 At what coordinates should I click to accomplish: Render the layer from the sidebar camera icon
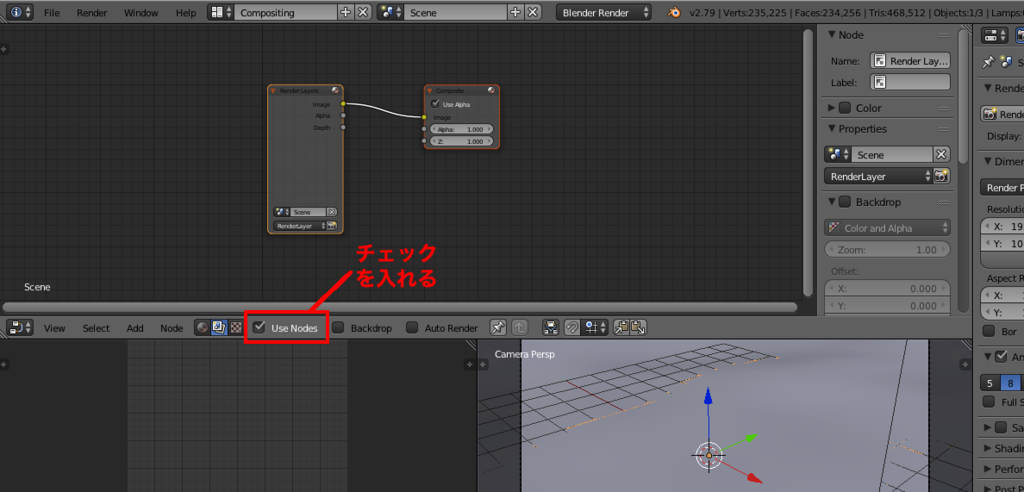pos(942,176)
